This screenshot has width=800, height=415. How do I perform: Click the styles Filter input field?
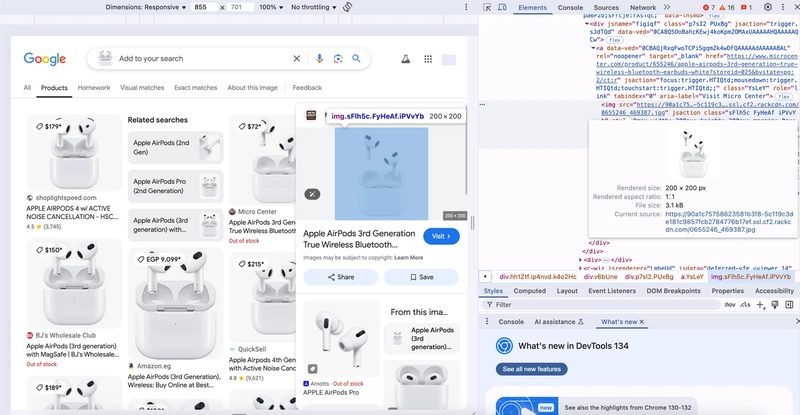click(601, 305)
